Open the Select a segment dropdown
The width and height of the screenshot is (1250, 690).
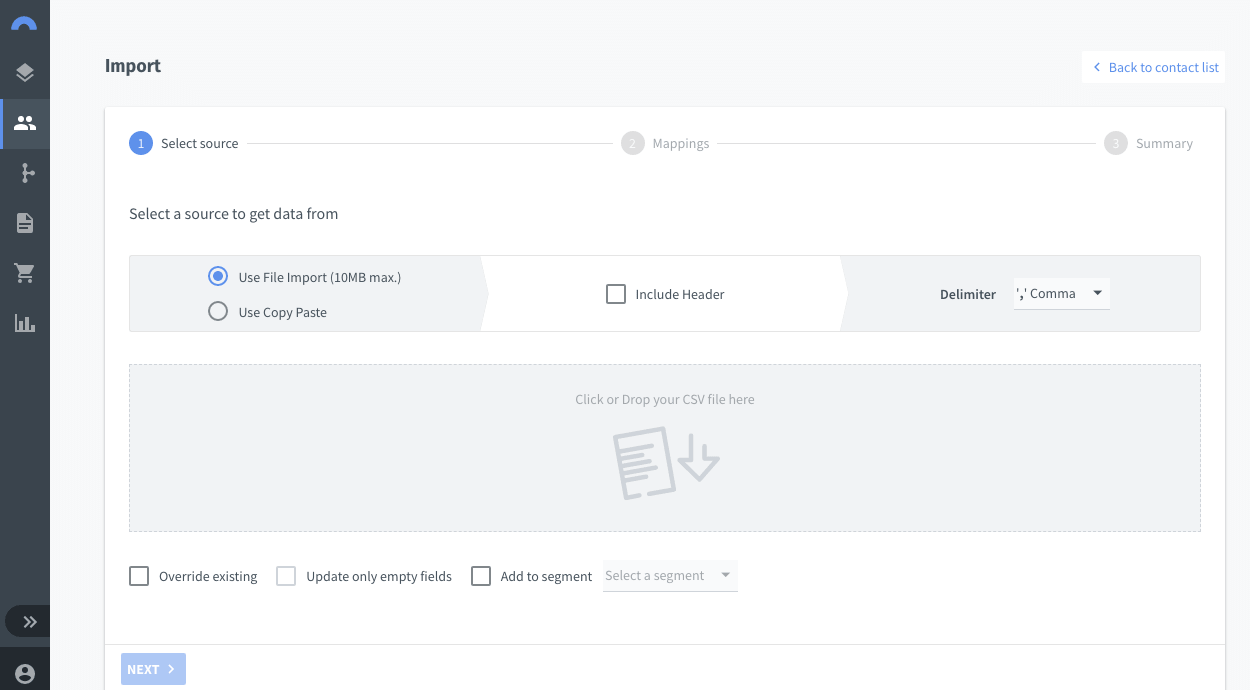[x=670, y=576]
